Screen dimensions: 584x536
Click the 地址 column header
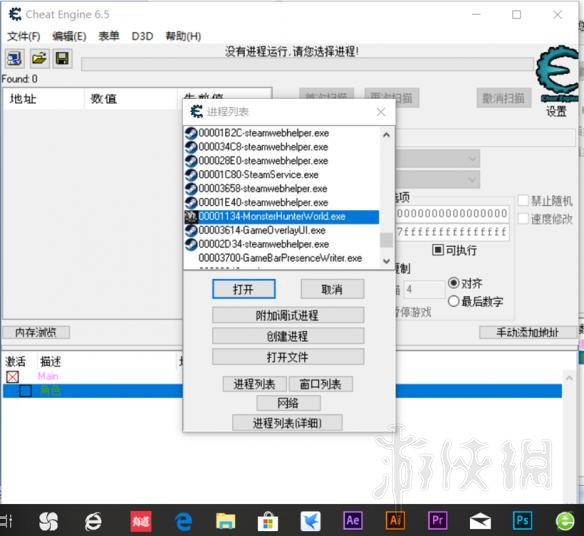click(x=23, y=99)
